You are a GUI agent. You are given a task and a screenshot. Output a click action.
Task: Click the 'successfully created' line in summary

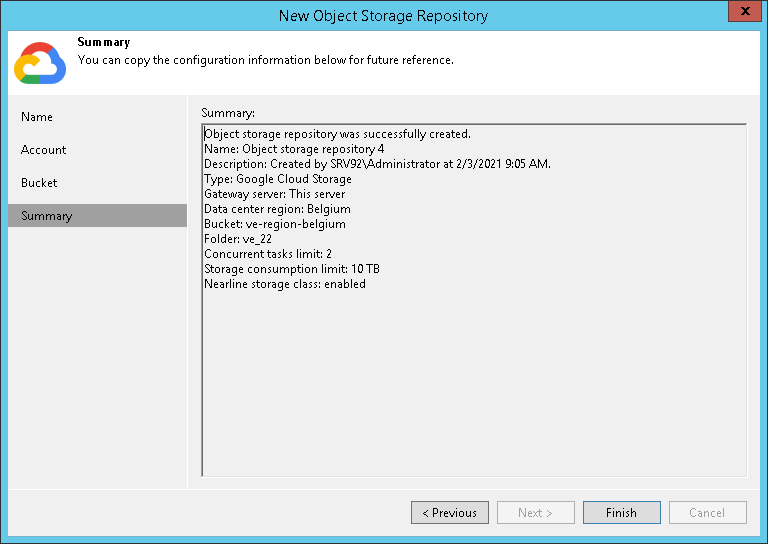[x=337, y=134]
